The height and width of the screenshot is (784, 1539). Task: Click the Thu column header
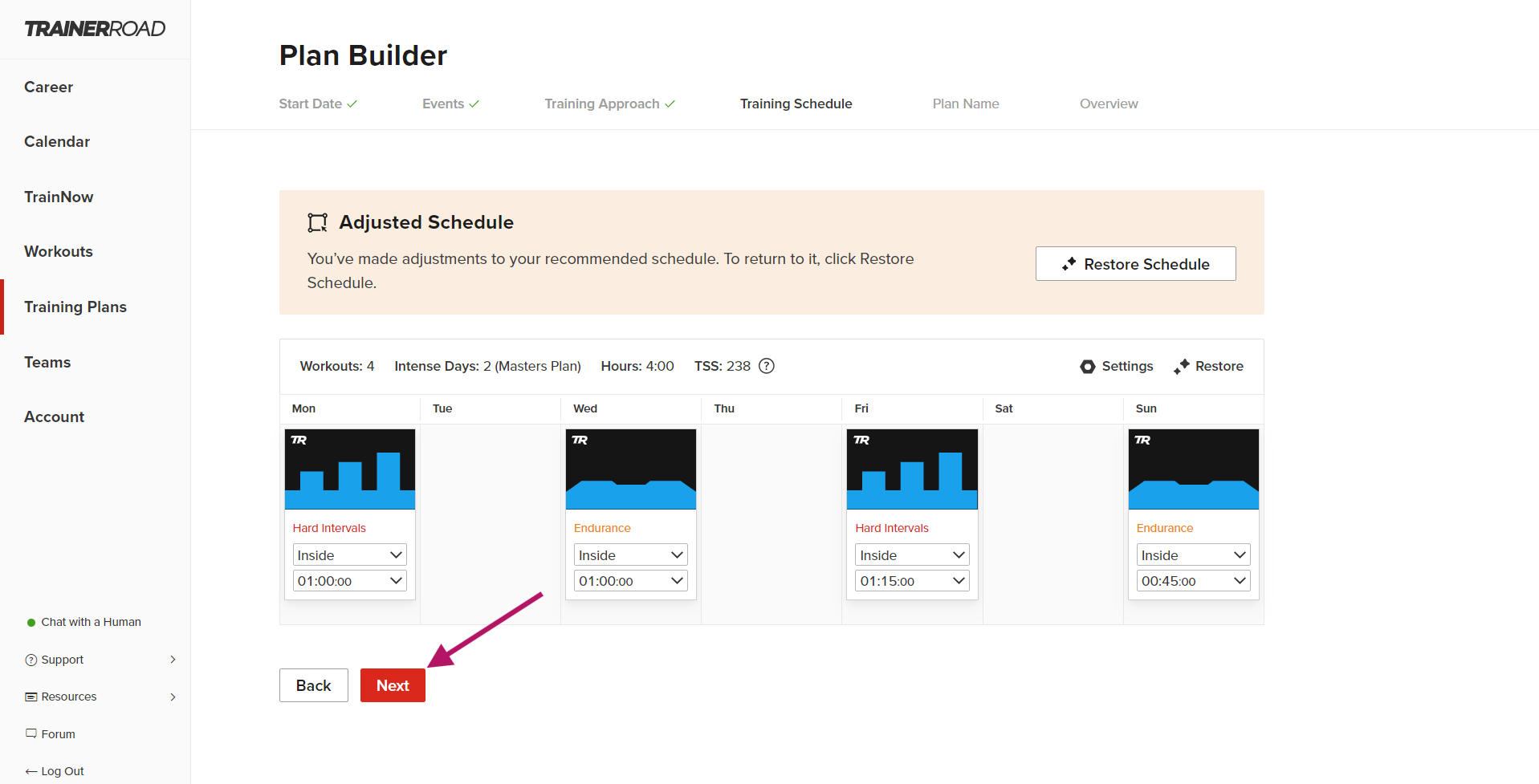724,408
